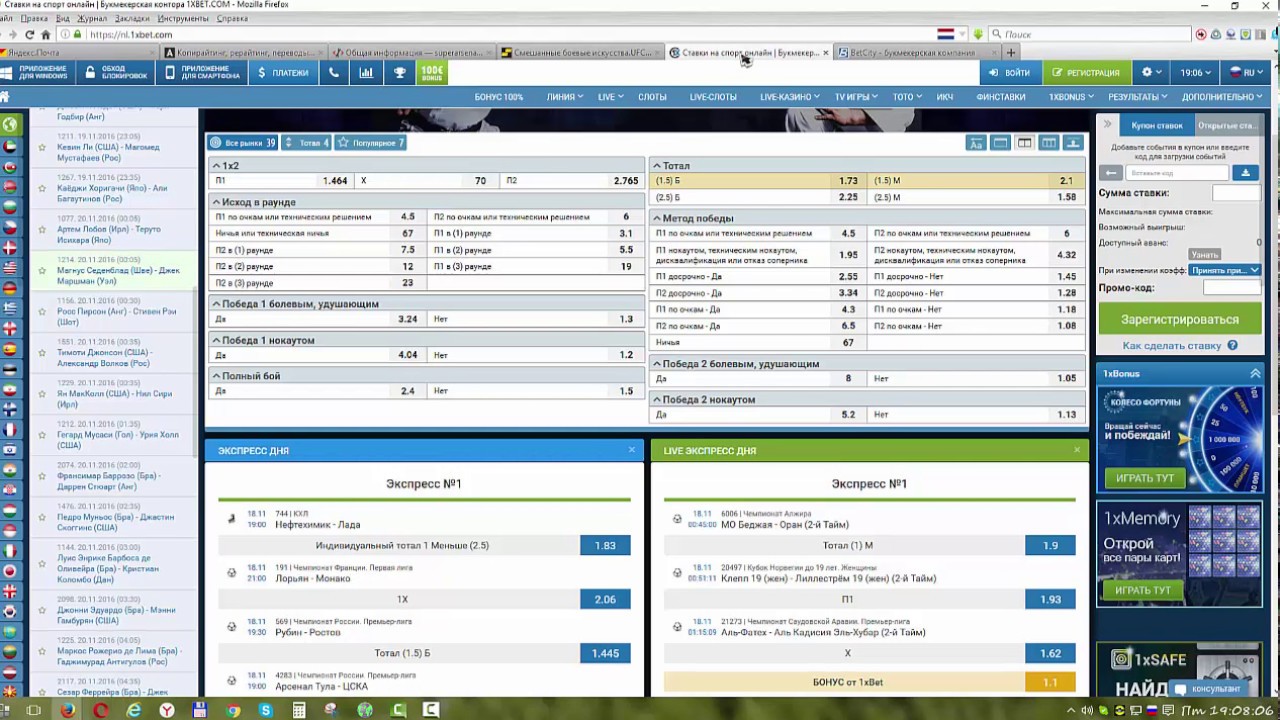1280x720 pixels.
Task: Click the Сумма ставки input field
Action: click(x=1235, y=193)
